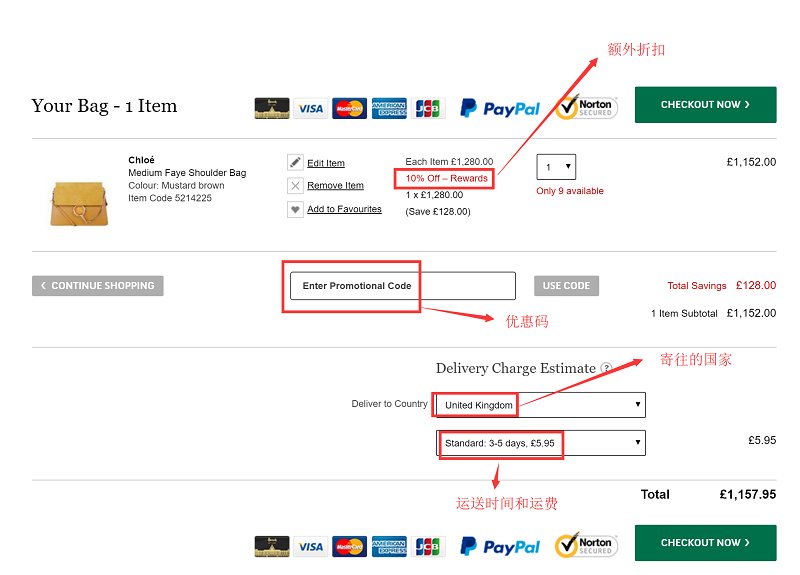
Task: Open the item quantity dropdown
Action: coord(556,167)
